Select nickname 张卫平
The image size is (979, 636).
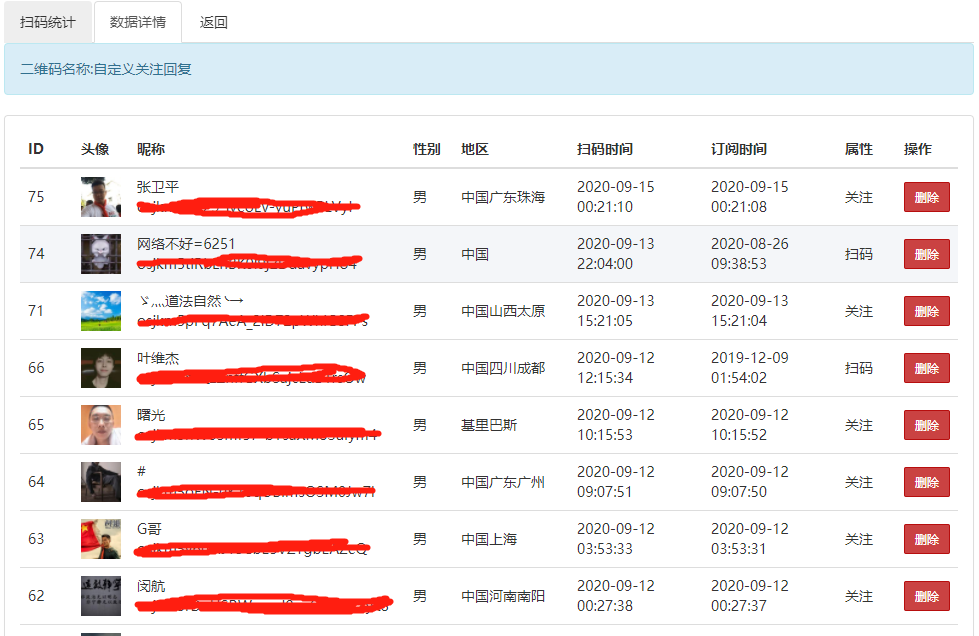coord(158,187)
